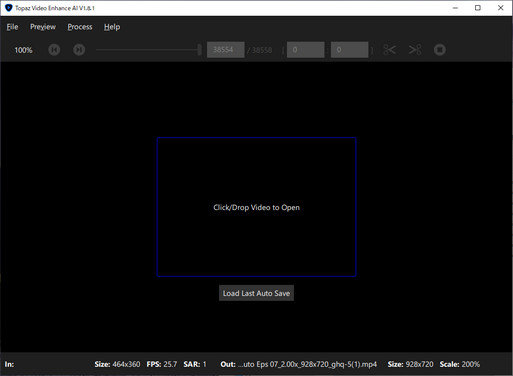Click the next frame button
This screenshot has height=376, width=513.
point(79,50)
